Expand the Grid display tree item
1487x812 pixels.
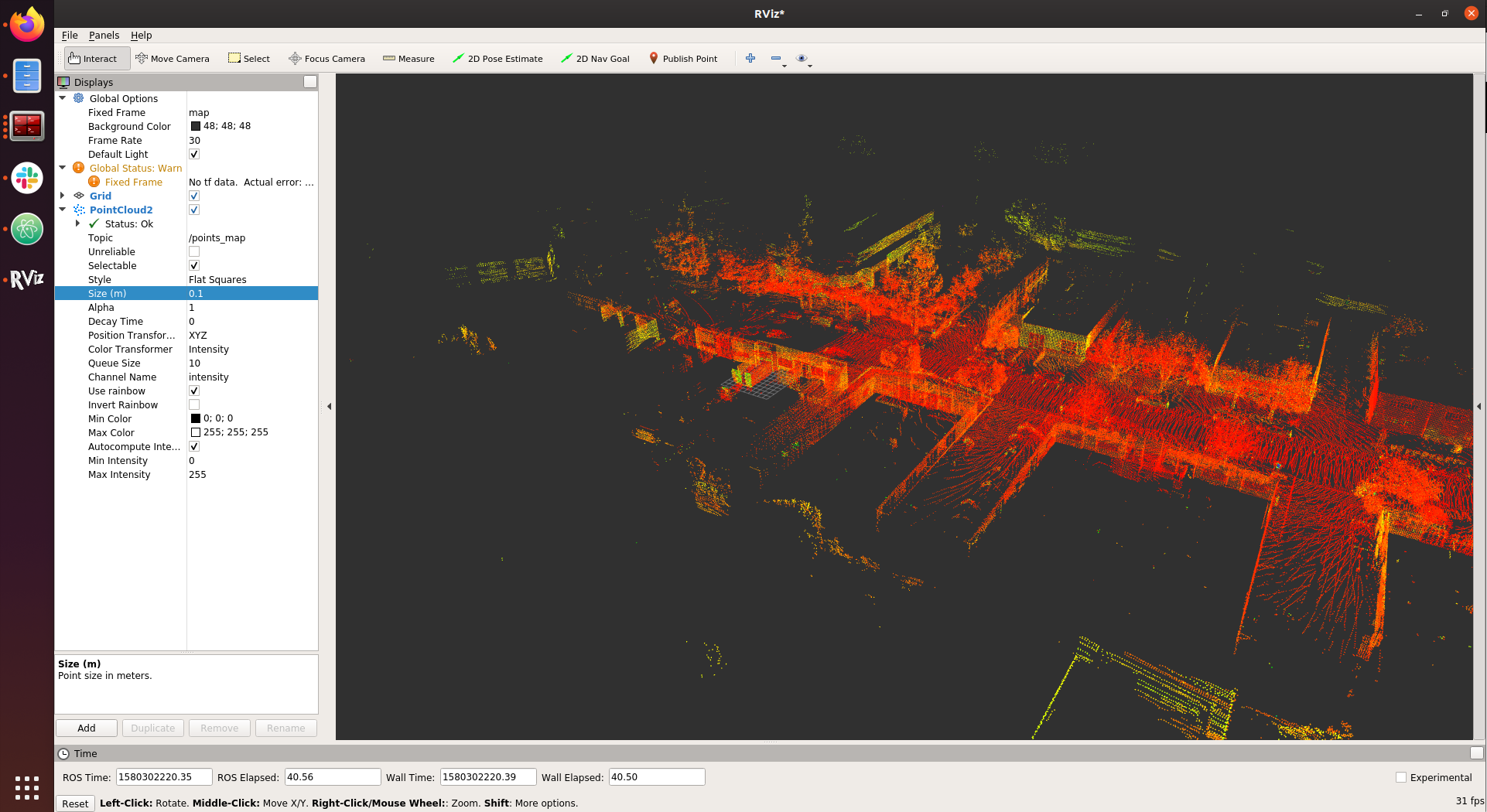[63, 196]
